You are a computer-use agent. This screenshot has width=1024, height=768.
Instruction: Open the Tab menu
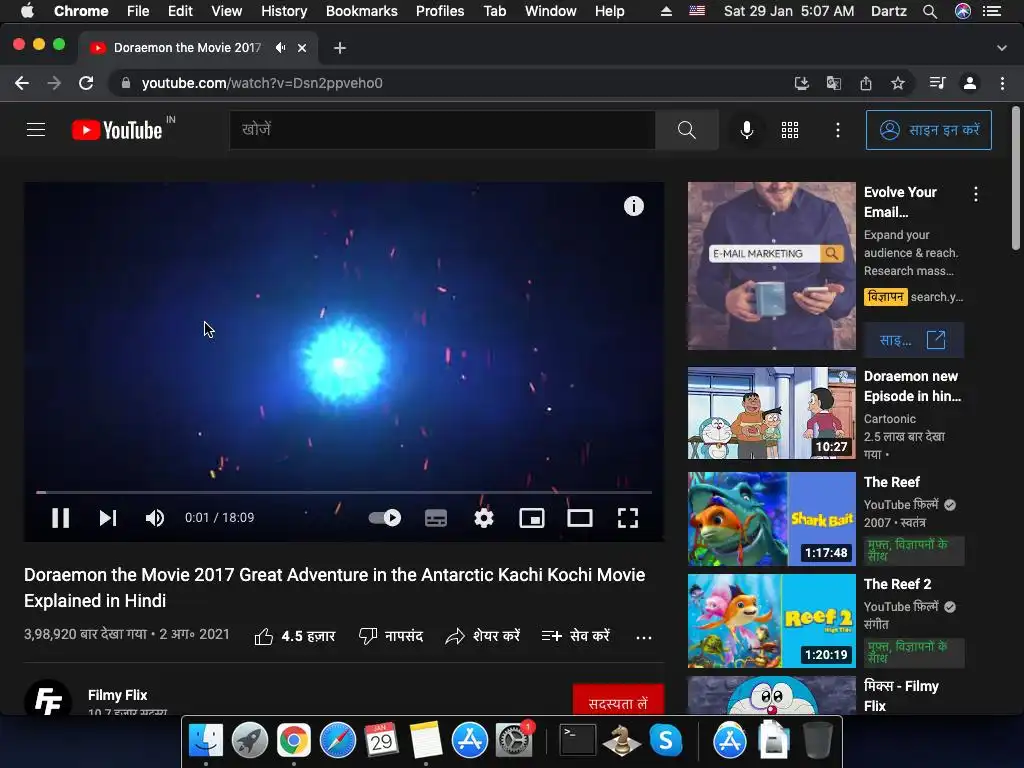(494, 11)
